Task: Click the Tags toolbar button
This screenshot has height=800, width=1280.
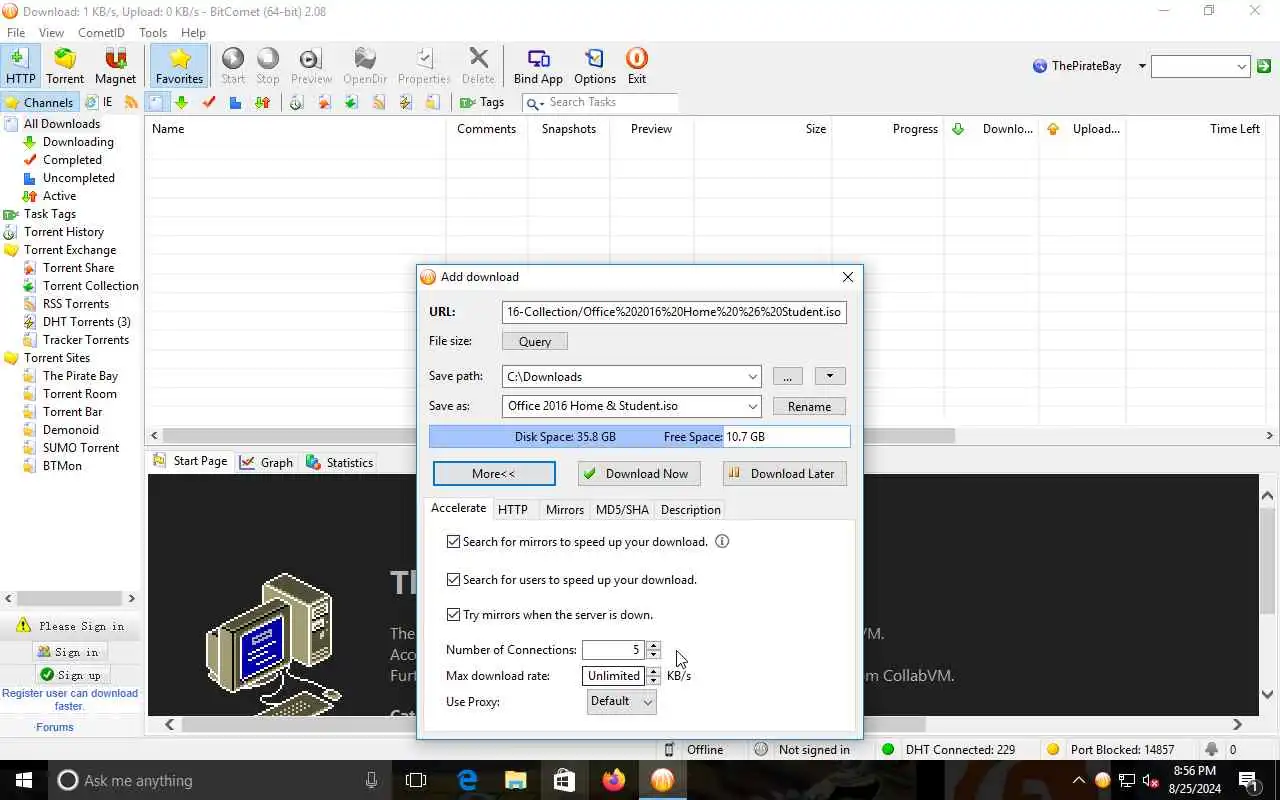Action: point(481,102)
